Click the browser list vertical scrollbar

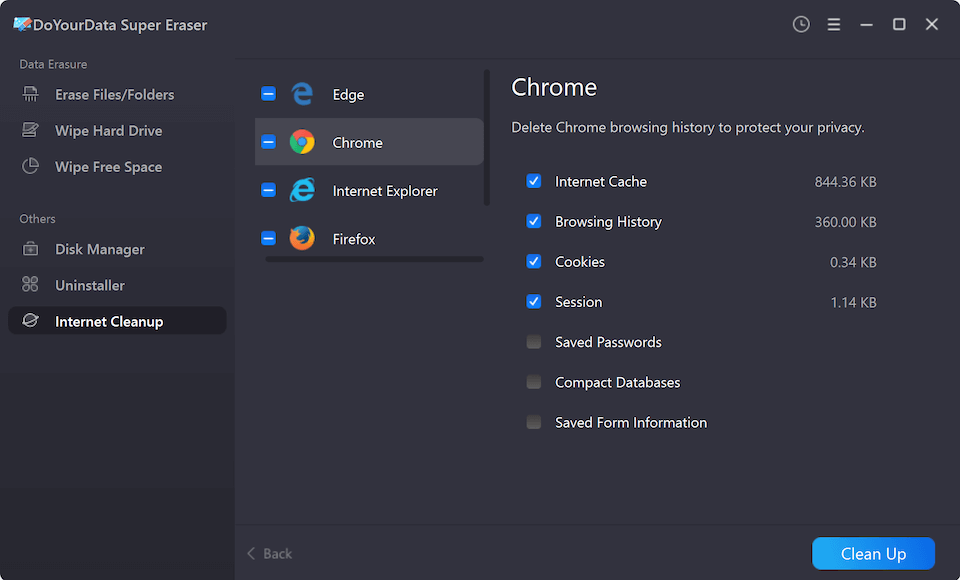[487, 137]
